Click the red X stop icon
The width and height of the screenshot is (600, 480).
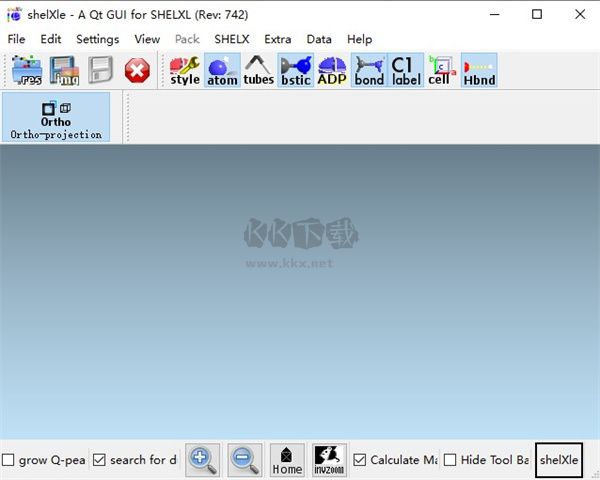[137, 70]
